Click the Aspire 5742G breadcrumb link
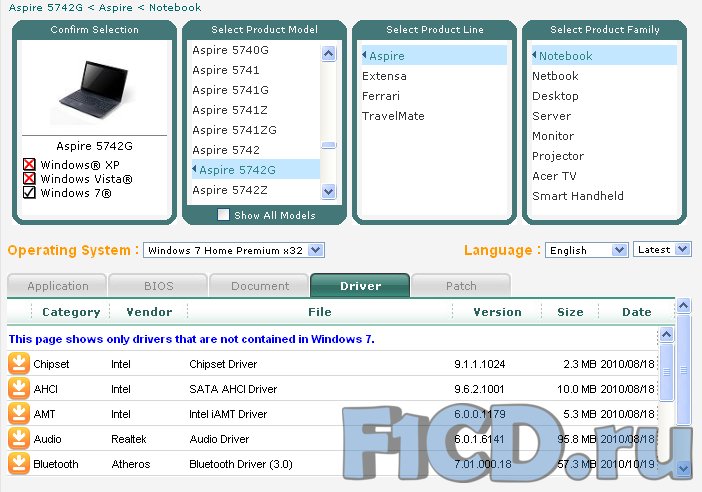 [x=46, y=8]
